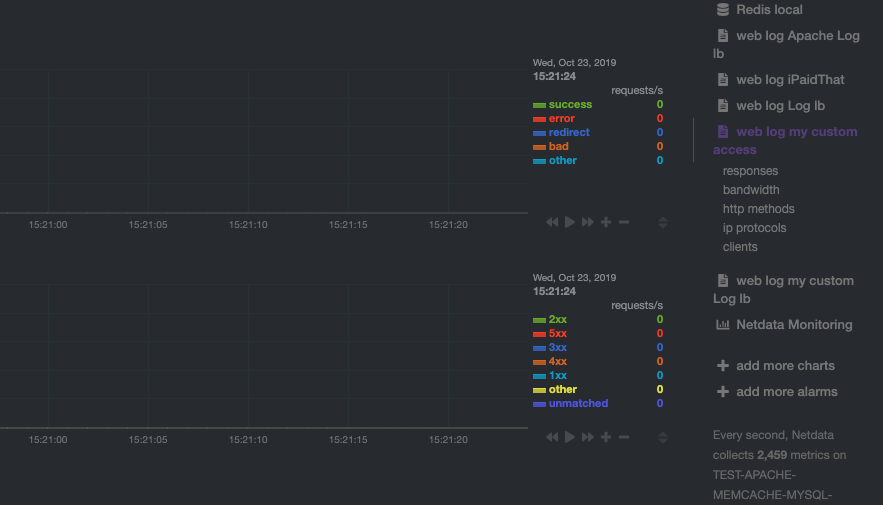The height and width of the screenshot is (505, 883).
Task: Go to Netdata Monitoring section
Action: point(794,324)
